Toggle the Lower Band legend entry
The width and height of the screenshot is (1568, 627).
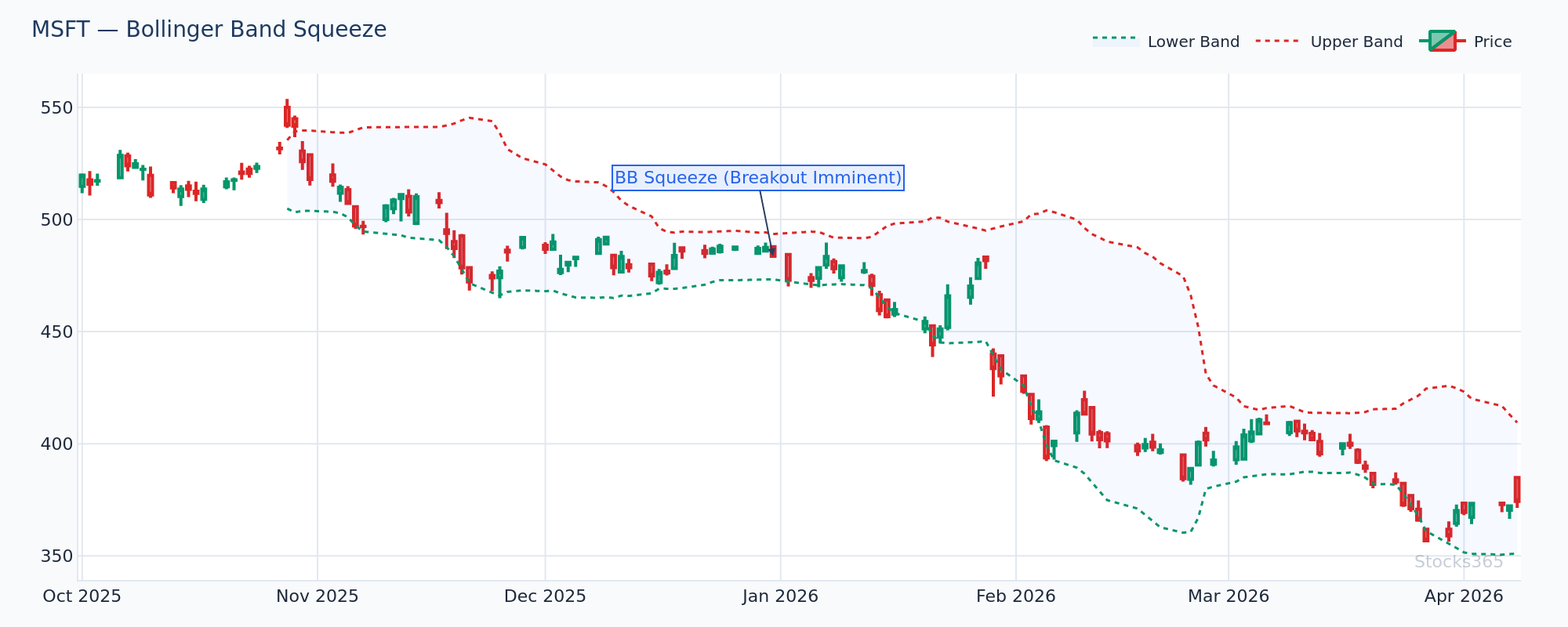1166,42
